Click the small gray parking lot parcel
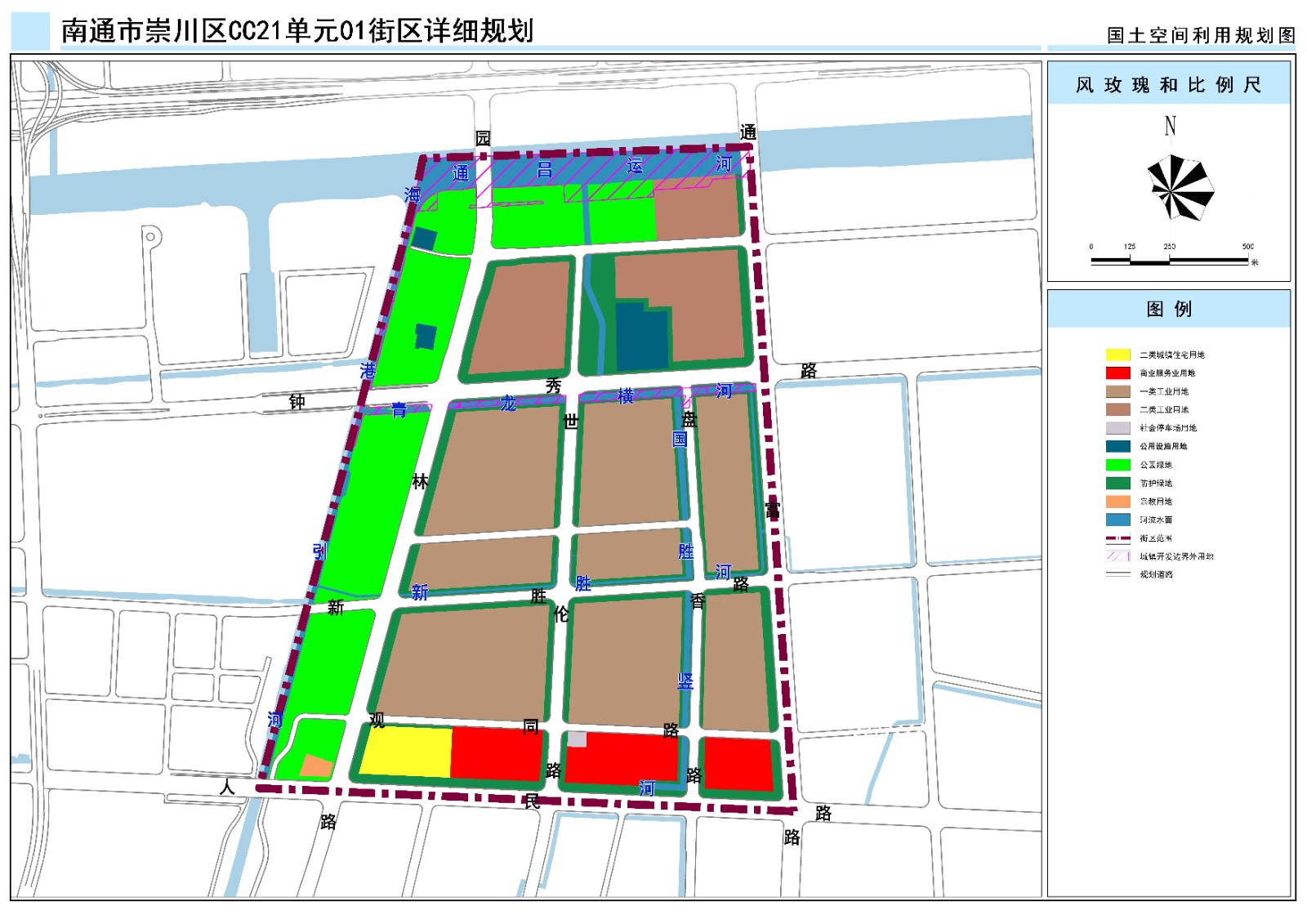This screenshot has width=1307, height=924. [577, 739]
